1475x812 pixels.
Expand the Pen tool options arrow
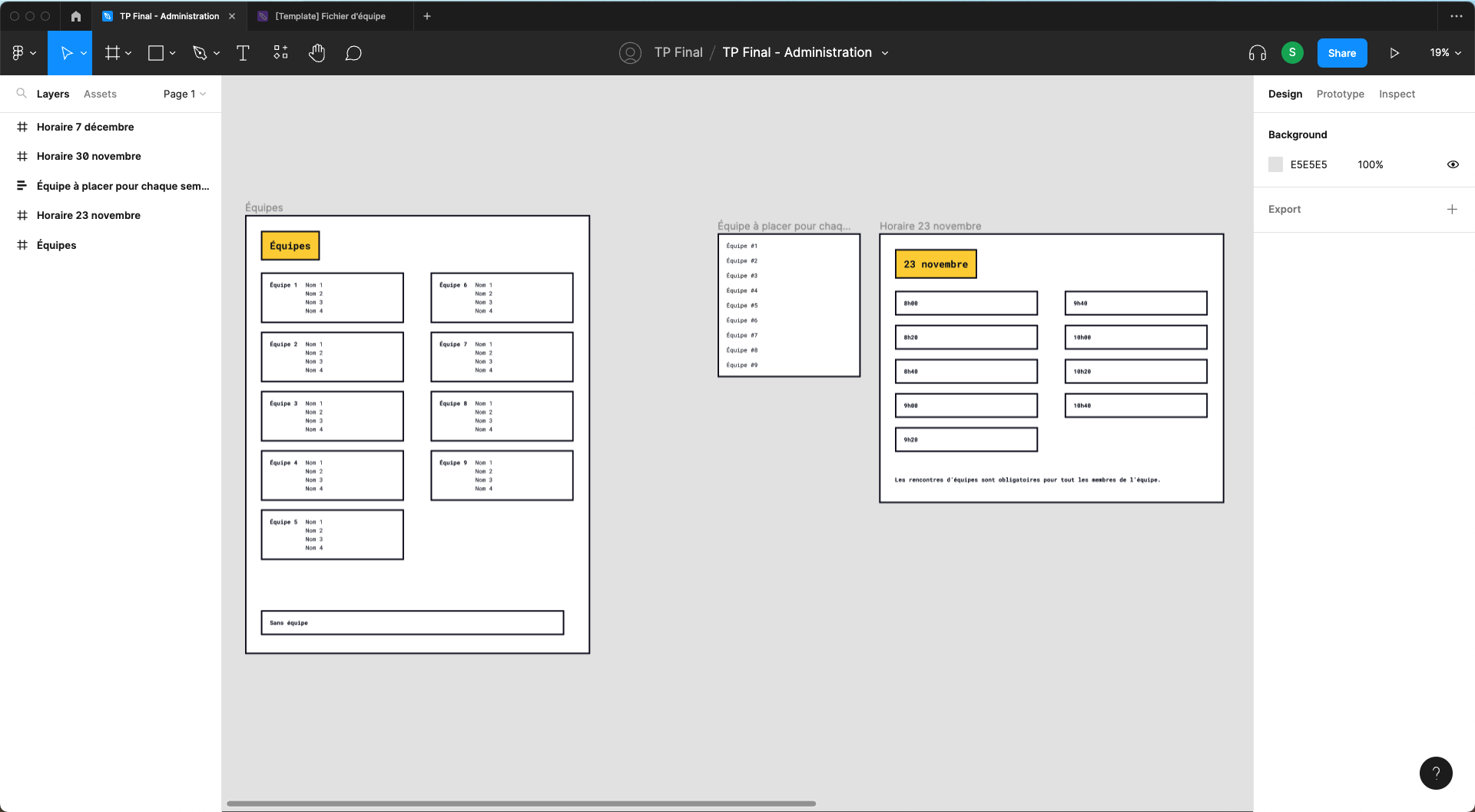click(217, 53)
